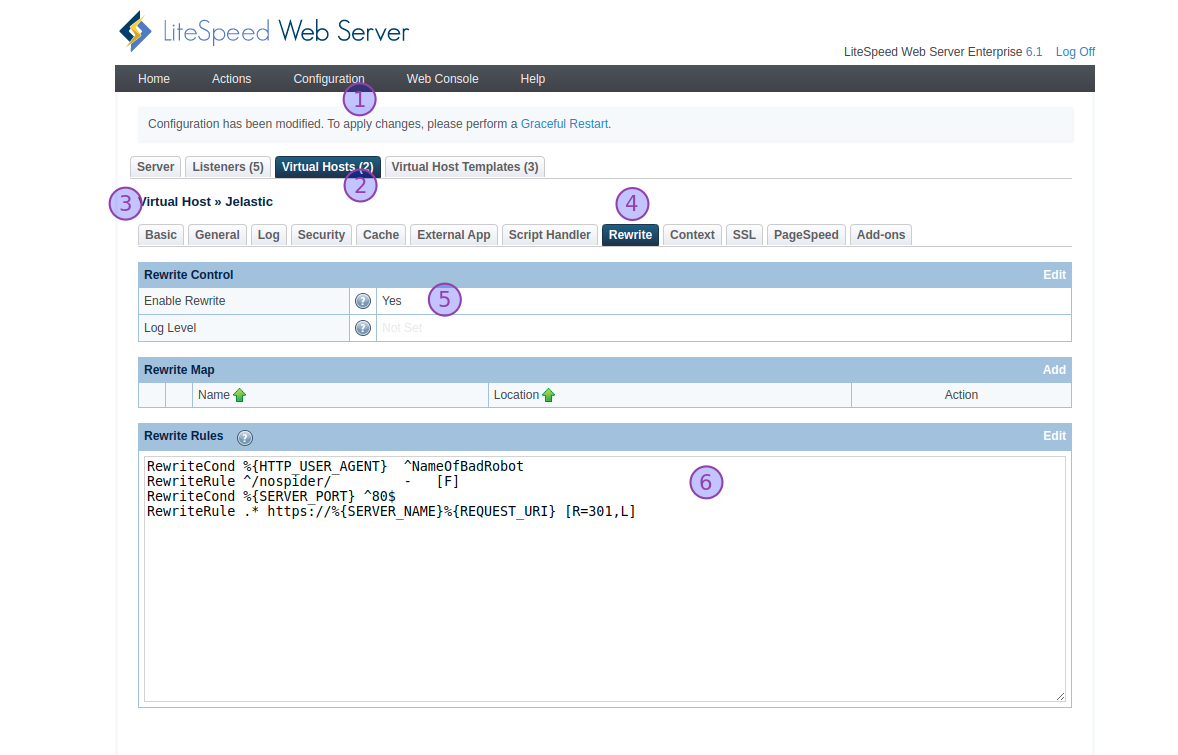
Task: Click the Enable Rewrite label
Action: [x=185, y=301]
